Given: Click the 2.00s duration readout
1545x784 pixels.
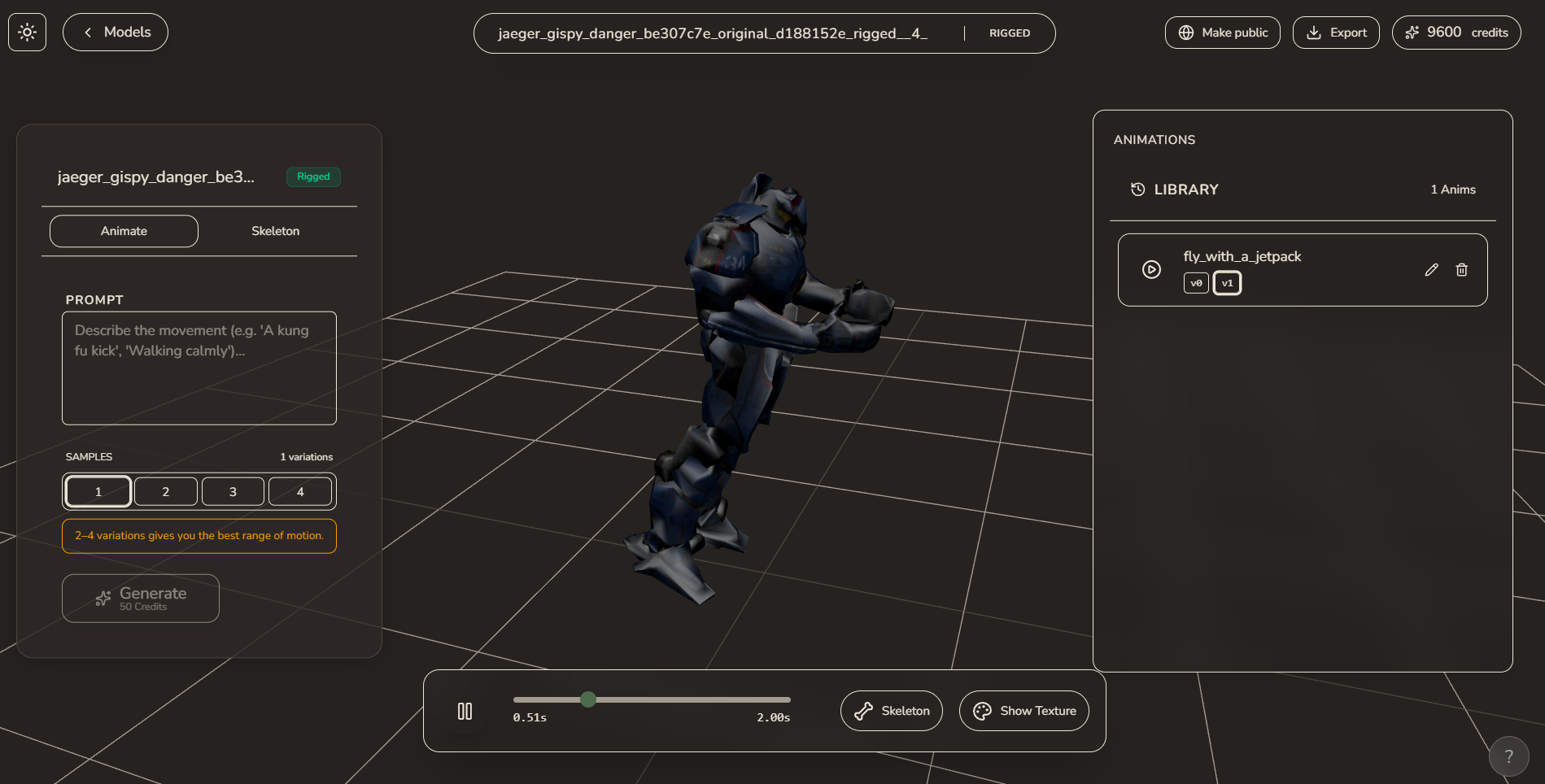Looking at the screenshot, I should tap(774, 717).
